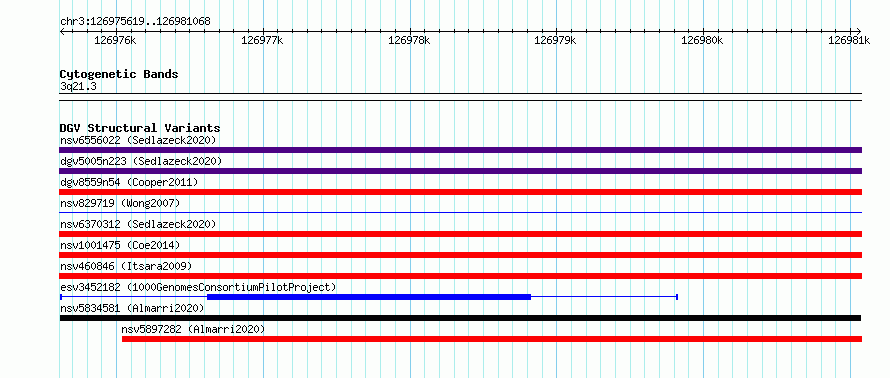Open the dgv5005n223 (Sedlazeck2020) label
Screen dimensions: 890x378
click(141, 161)
